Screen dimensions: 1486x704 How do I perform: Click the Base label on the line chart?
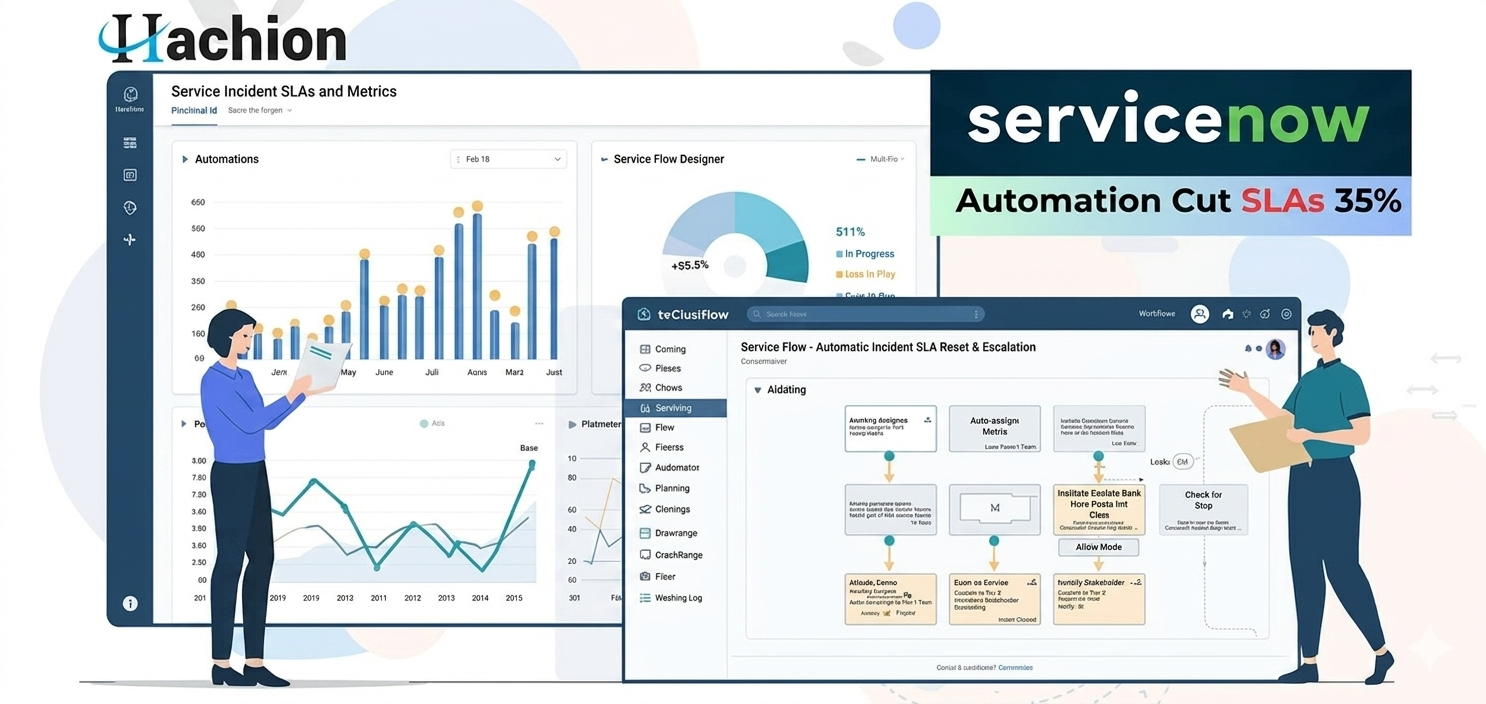coord(529,448)
